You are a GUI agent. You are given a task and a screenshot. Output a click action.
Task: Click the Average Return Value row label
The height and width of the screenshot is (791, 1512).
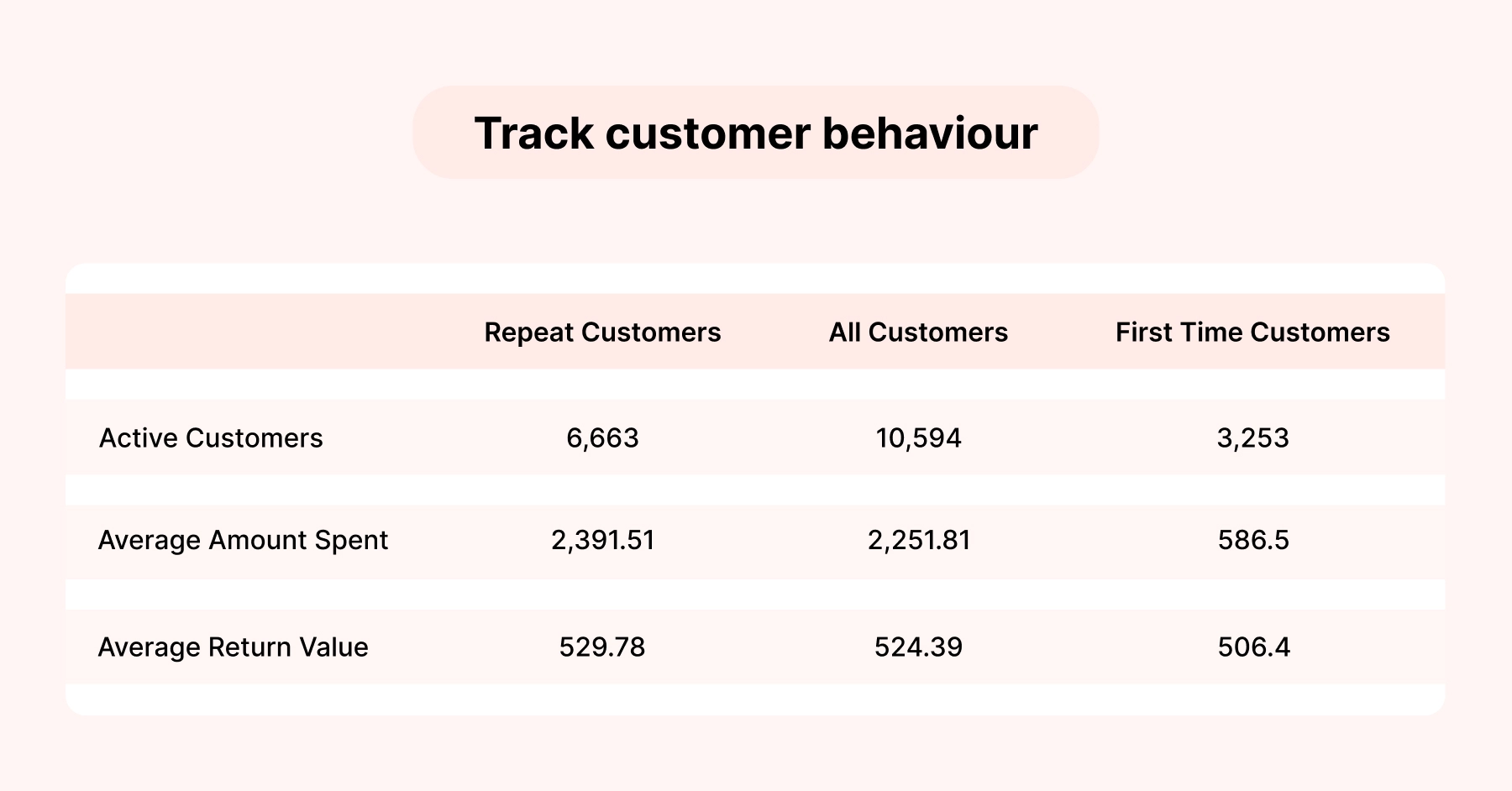[233, 647]
